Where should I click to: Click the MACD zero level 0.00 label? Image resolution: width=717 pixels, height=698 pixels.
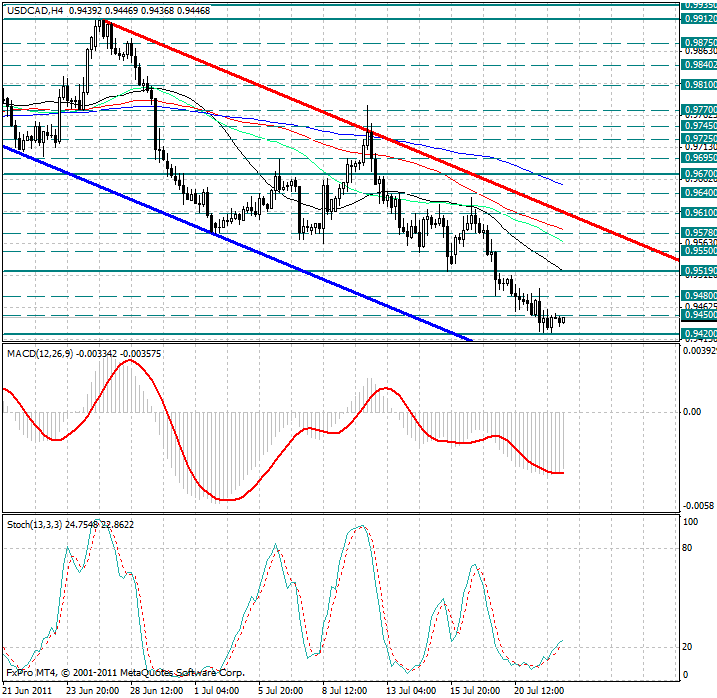[x=692, y=412]
